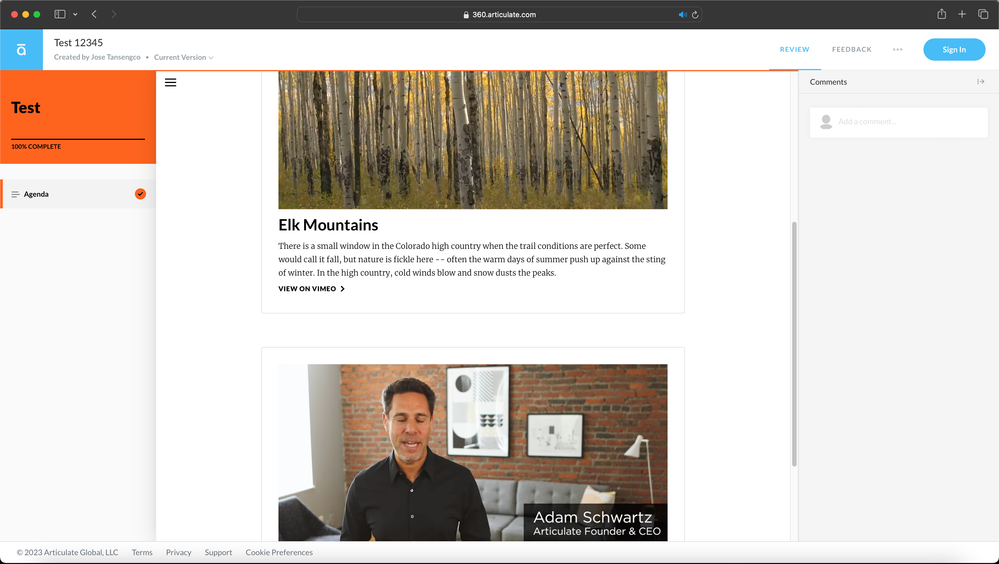Click the Elk Mountains heading
999x564 pixels.
[328, 225]
